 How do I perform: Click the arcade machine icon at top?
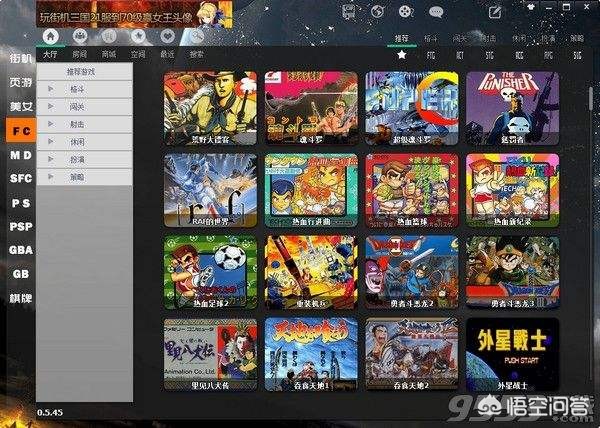coord(349,11)
